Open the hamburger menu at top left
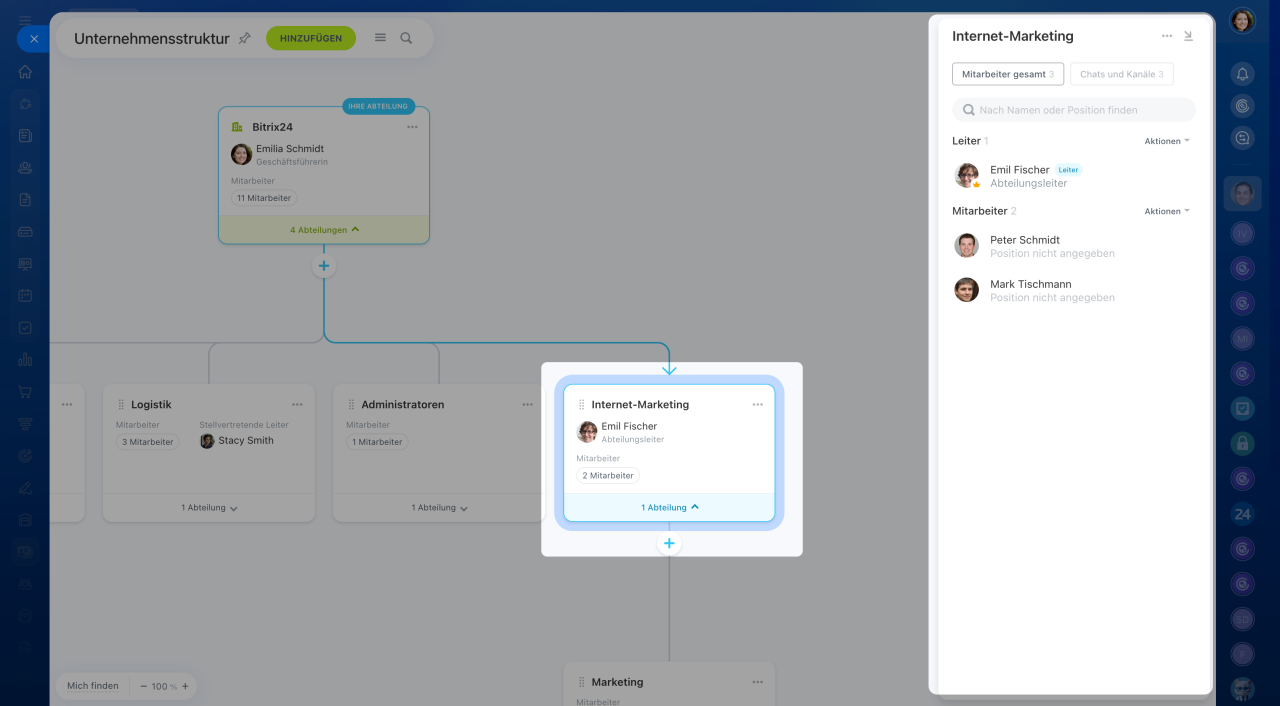The width and height of the screenshot is (1280, 706). click(25, 19)
